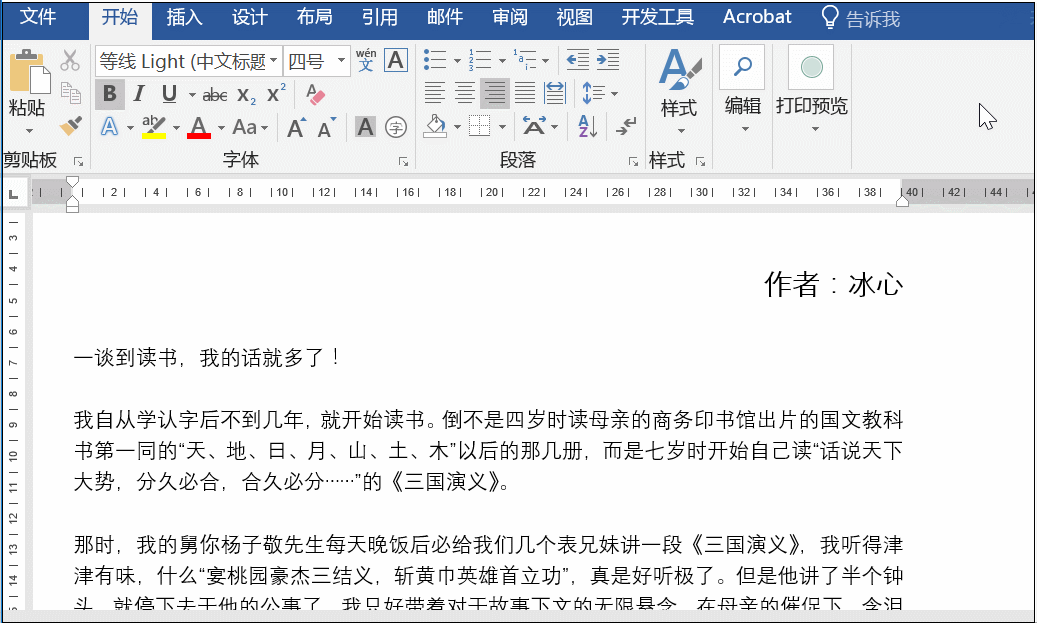Click the borders grid icon
The width and height of the screenshot is (1037, 623).
[479, 126]
